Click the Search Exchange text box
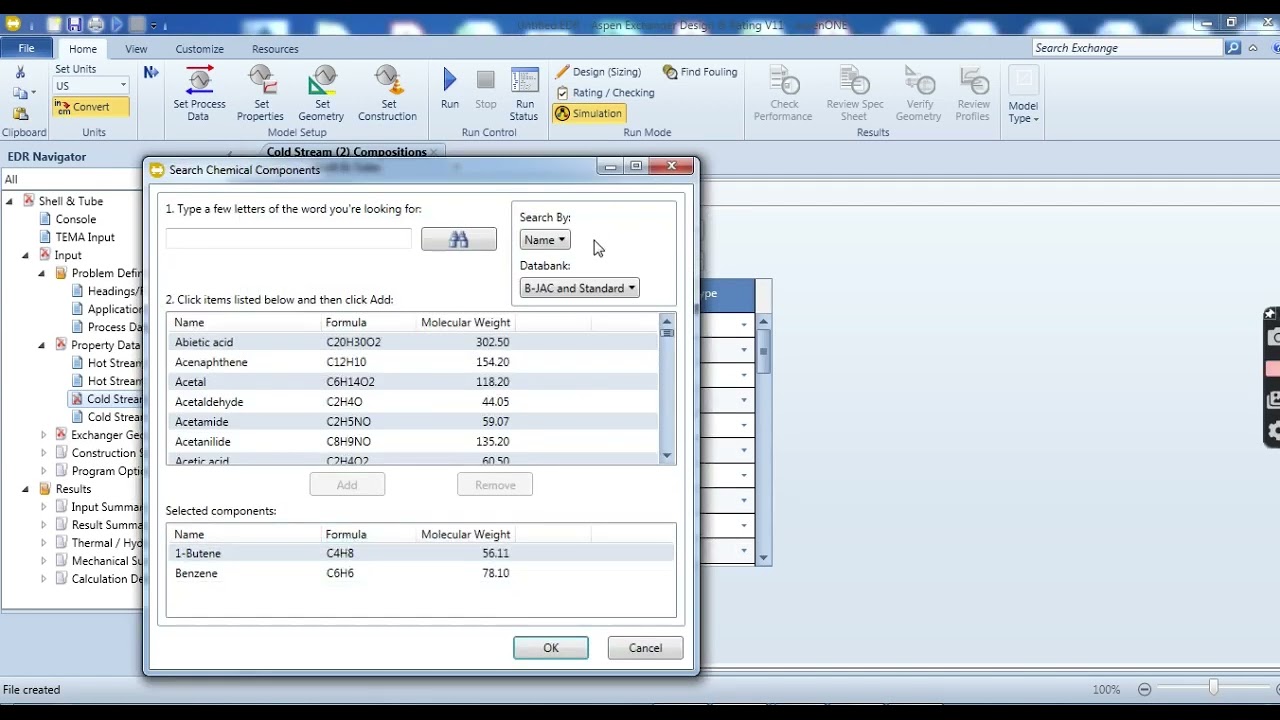This screenshot has width=1280, height=720. [x=1128, y=48]
